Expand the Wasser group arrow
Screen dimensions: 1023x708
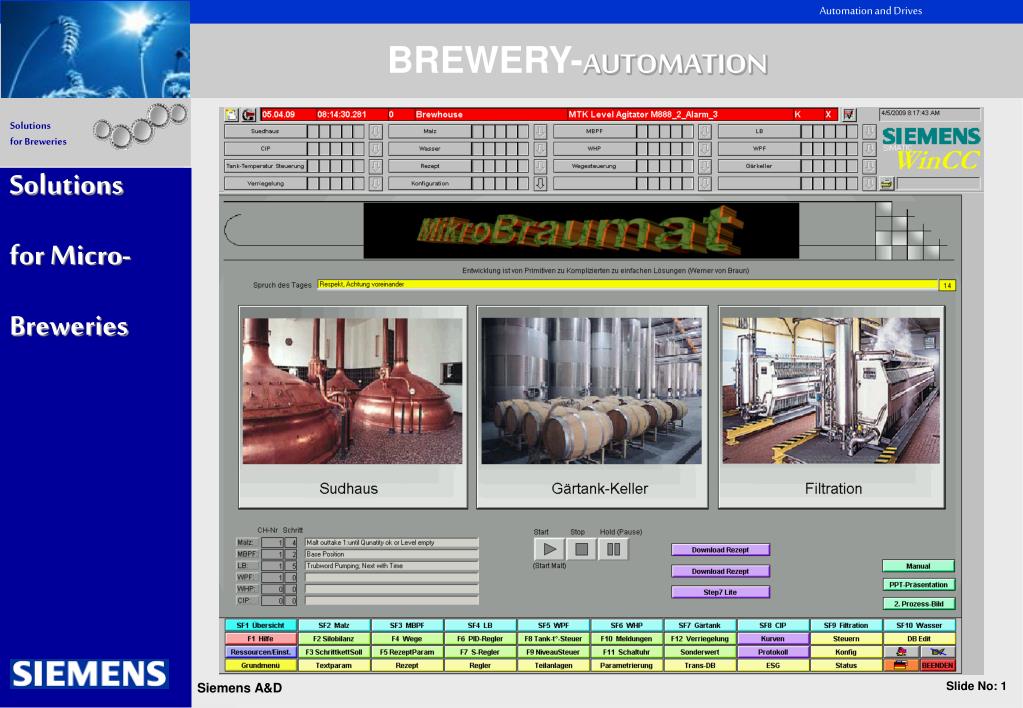(540, 149)
